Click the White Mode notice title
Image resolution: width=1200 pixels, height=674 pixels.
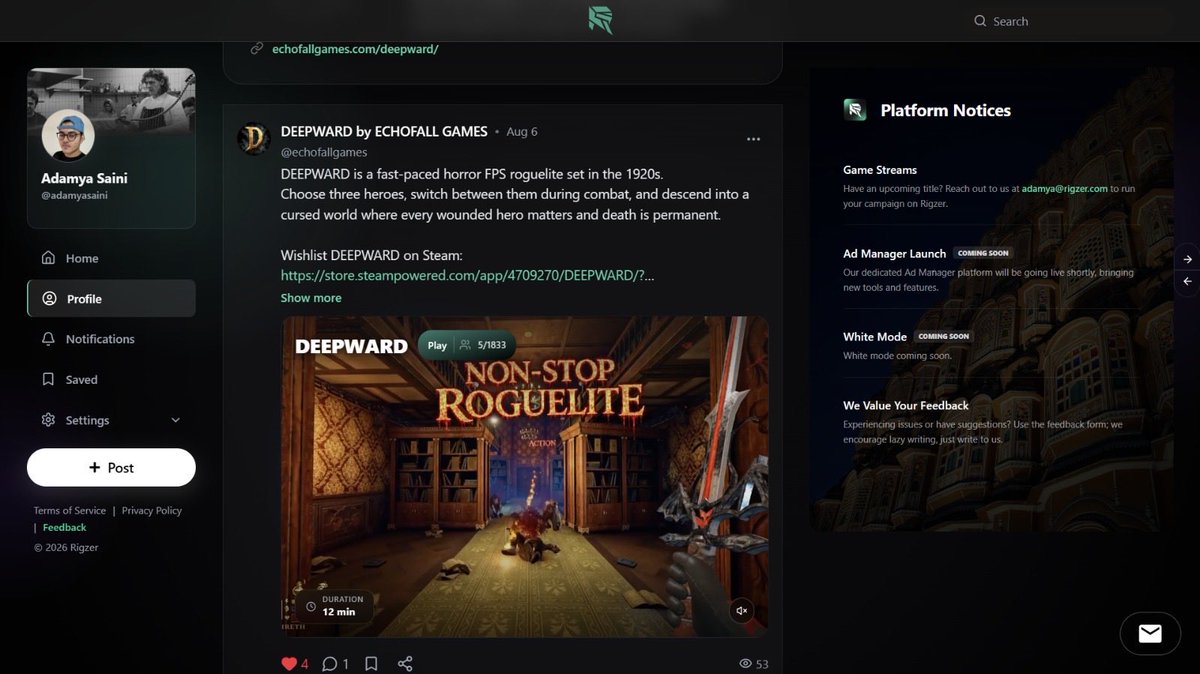pyautogui.click(x=875, y=337)
